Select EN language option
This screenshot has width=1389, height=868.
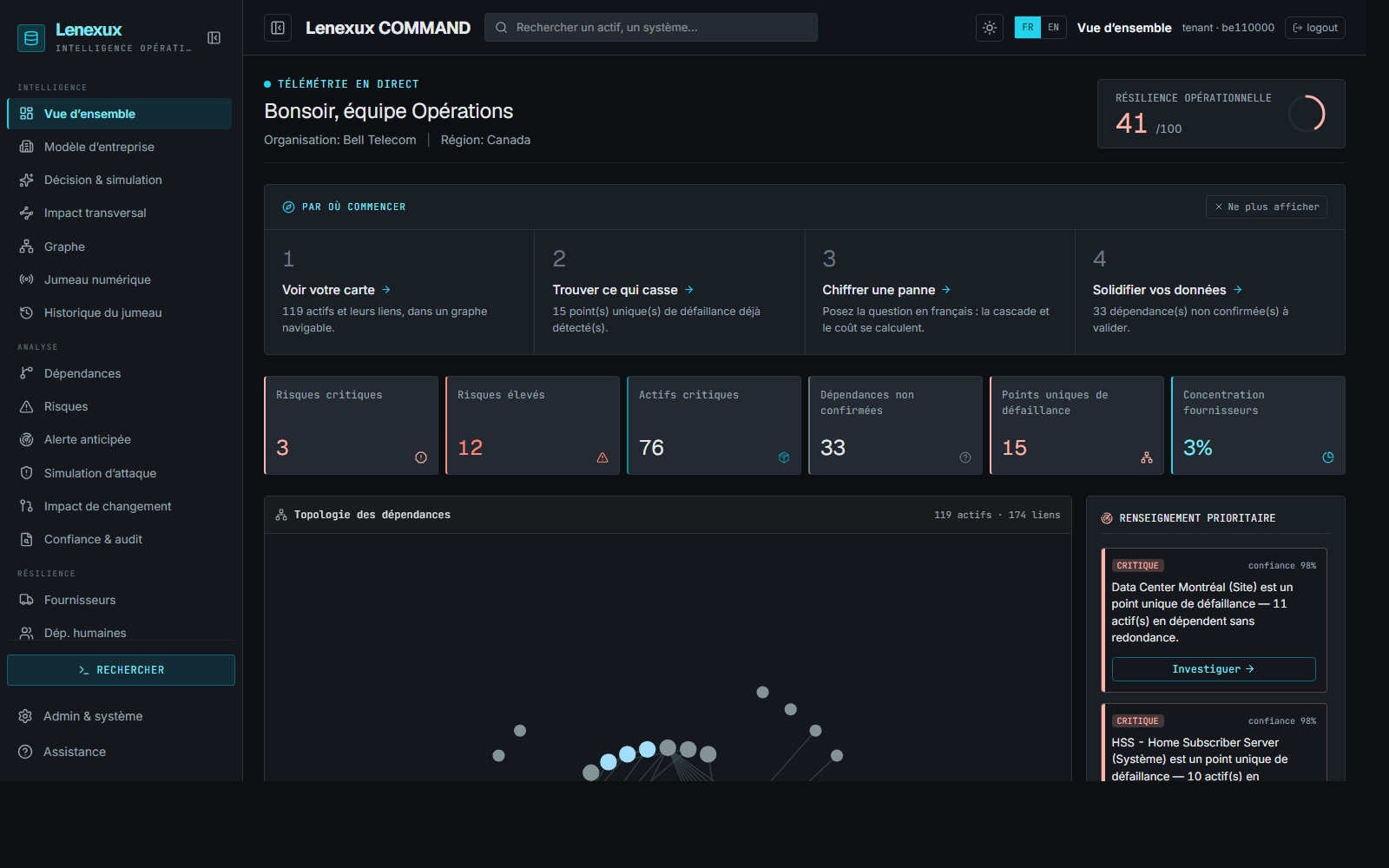(x=1053, y=28)
